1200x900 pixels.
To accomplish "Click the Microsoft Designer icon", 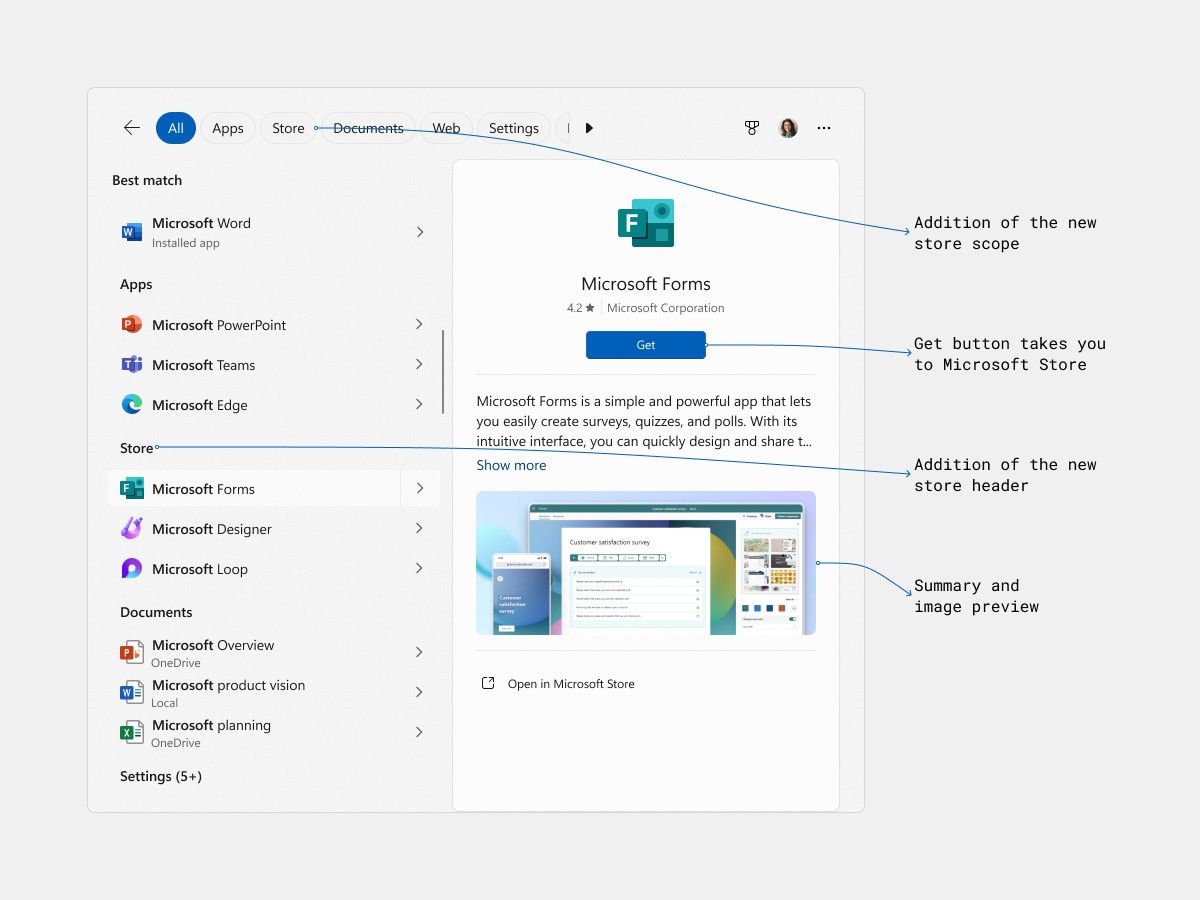I will tap(132, 529).
